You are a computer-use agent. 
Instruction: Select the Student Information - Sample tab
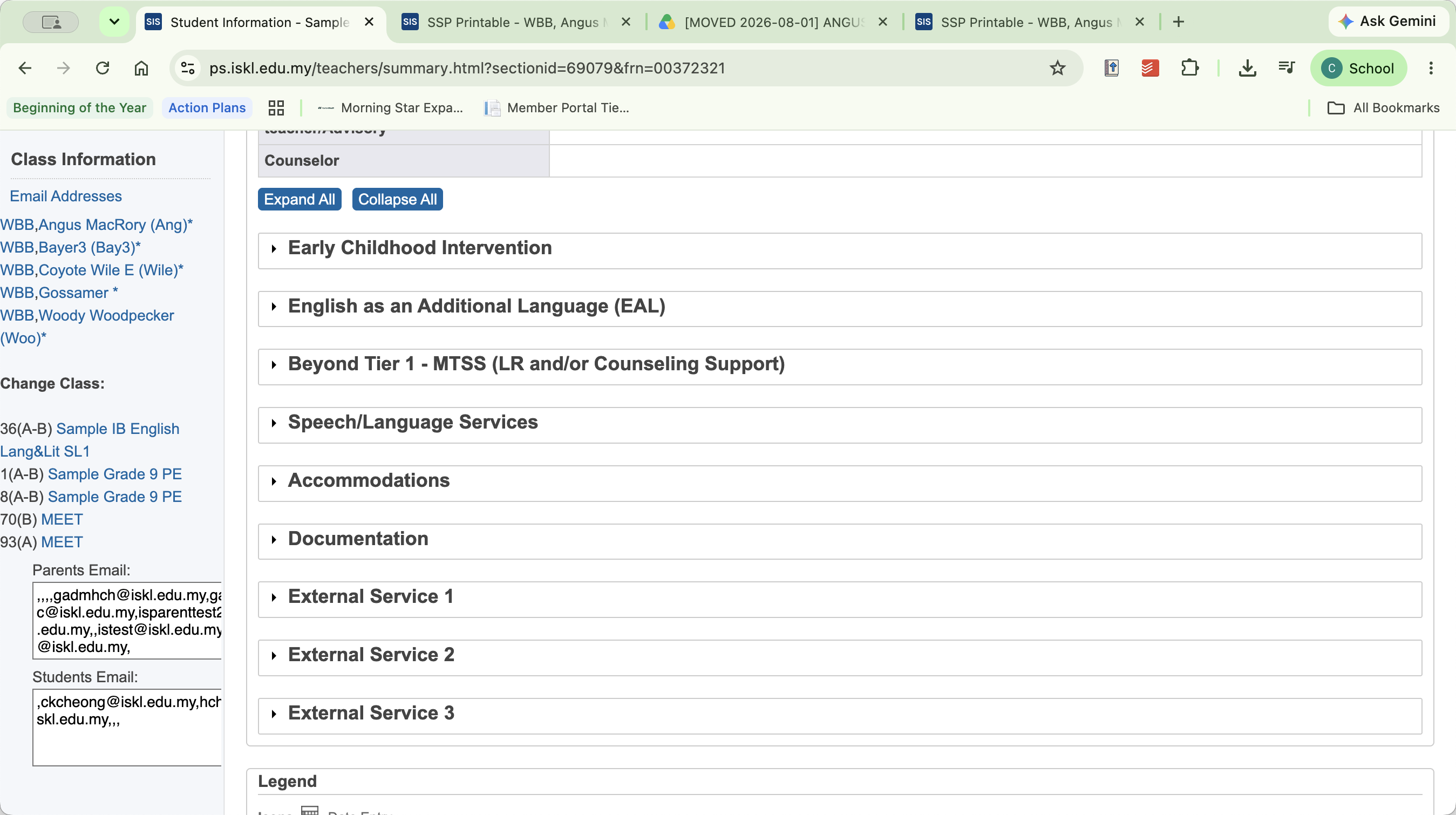tap(260, 22)
